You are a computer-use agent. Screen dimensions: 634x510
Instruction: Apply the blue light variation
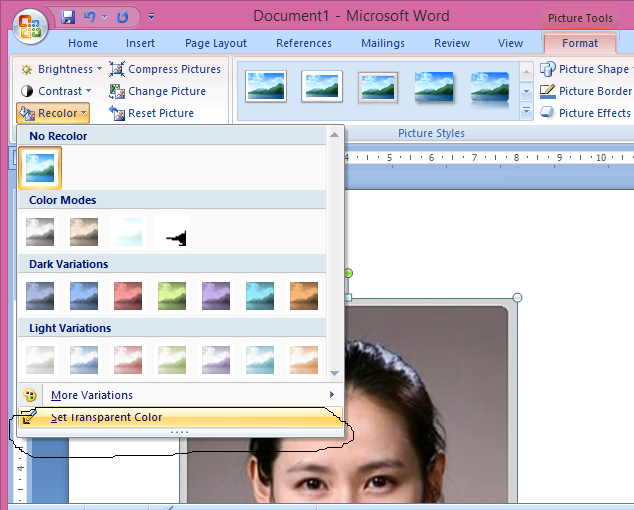coord(84,360)
